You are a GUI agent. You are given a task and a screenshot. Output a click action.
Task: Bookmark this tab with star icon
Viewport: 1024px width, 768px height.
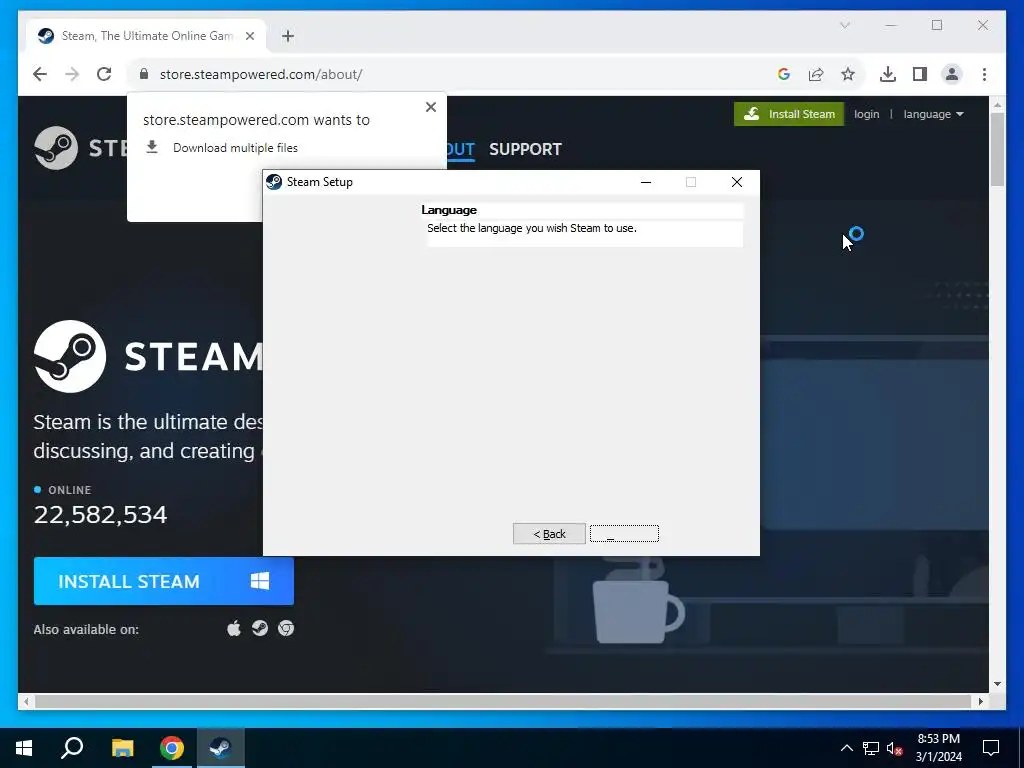click(x=848, y=74)
